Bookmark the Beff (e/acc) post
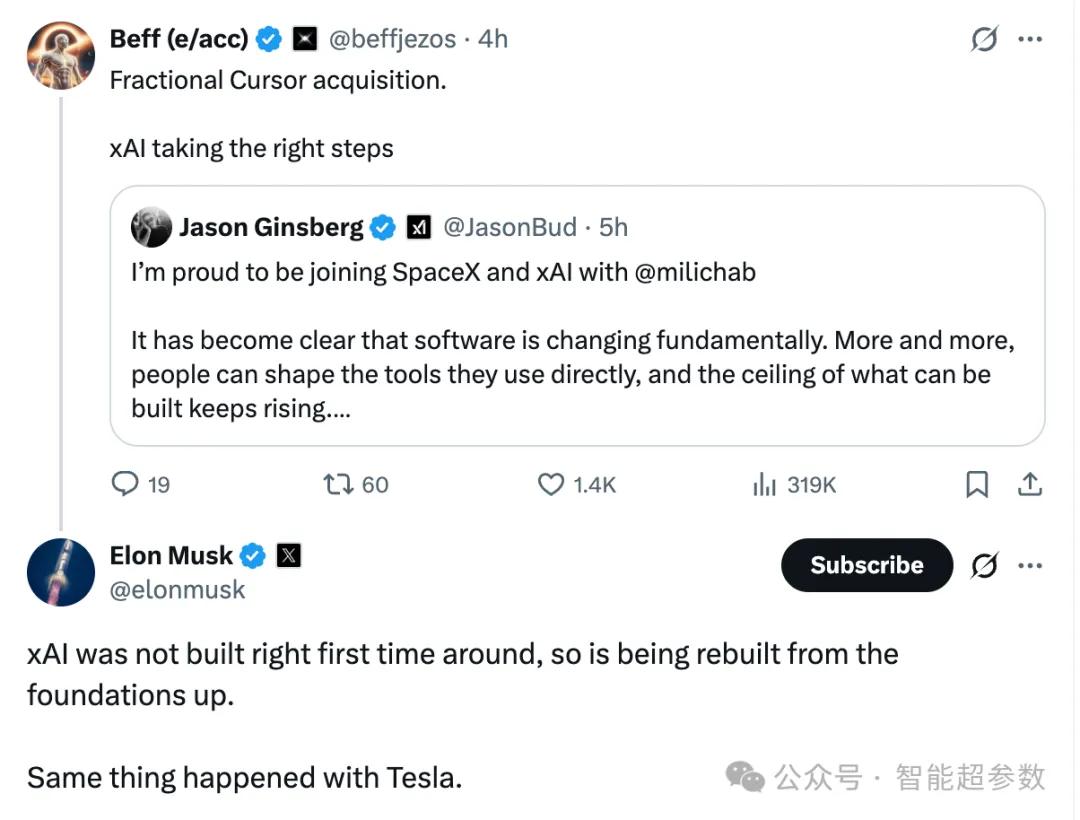Screen dimensions: 1080x820 [x=977, y=484]
